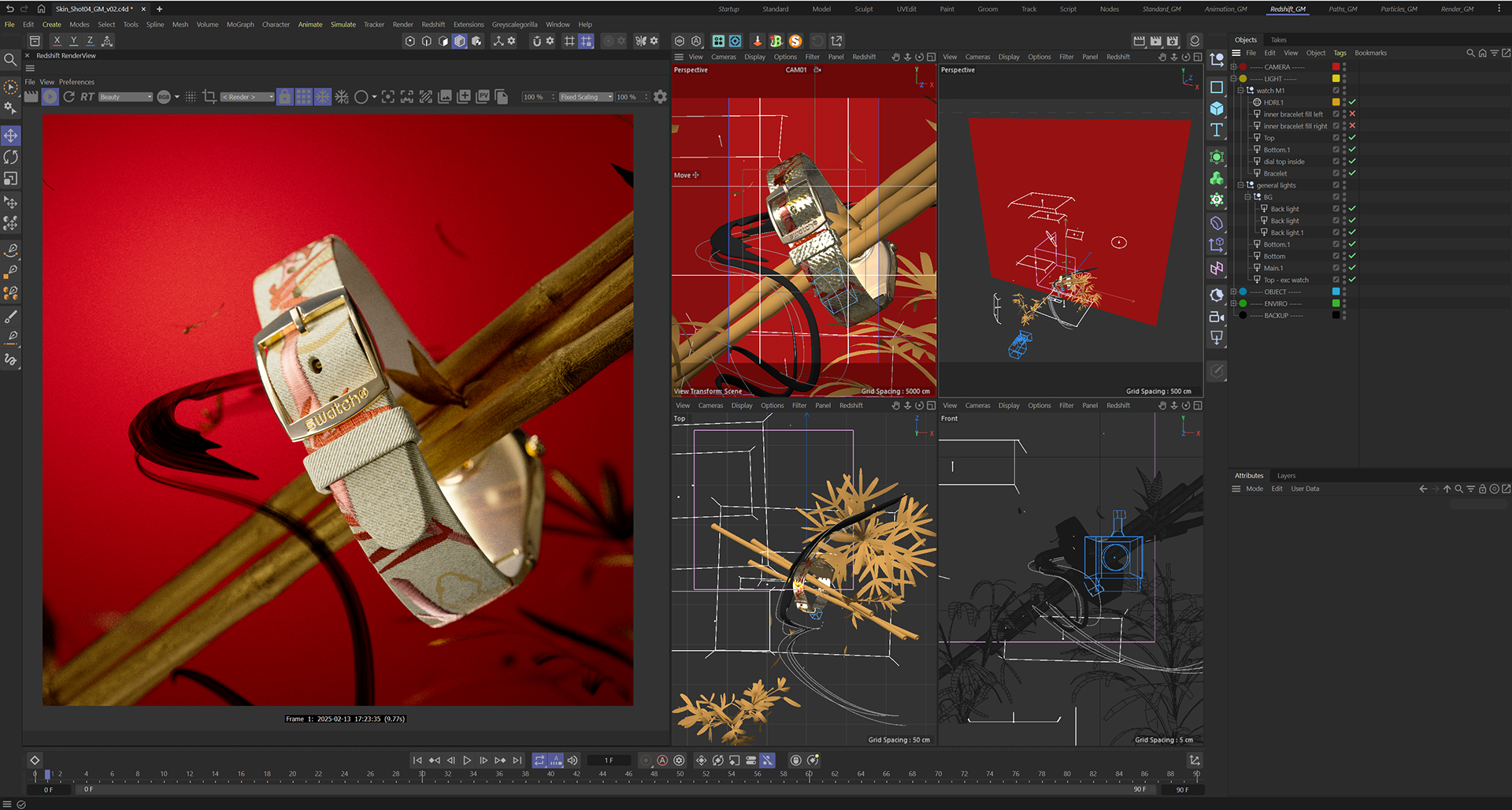1512x810 pixels.
Task: Click the record keyframe icon in timeline
Action: click(646, 760)
